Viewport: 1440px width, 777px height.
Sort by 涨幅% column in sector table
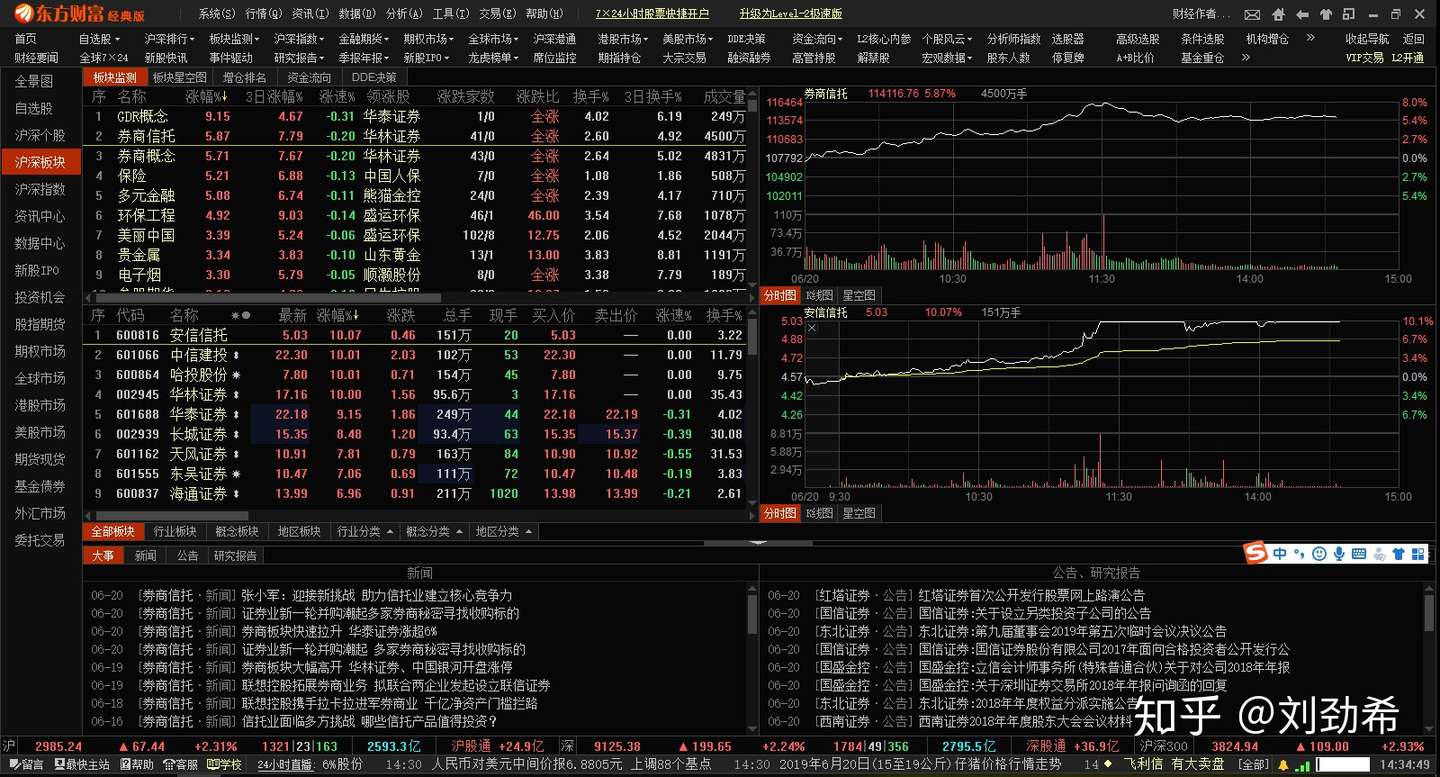(207, 97)
